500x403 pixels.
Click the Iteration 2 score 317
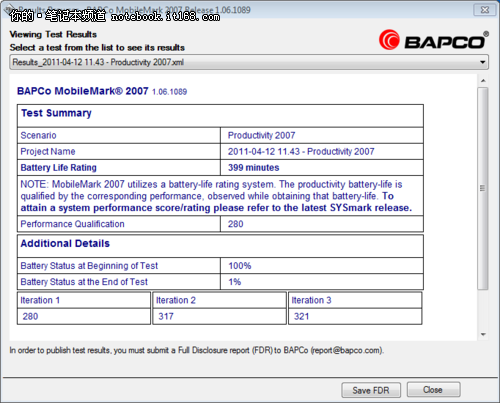click(166, 316)
